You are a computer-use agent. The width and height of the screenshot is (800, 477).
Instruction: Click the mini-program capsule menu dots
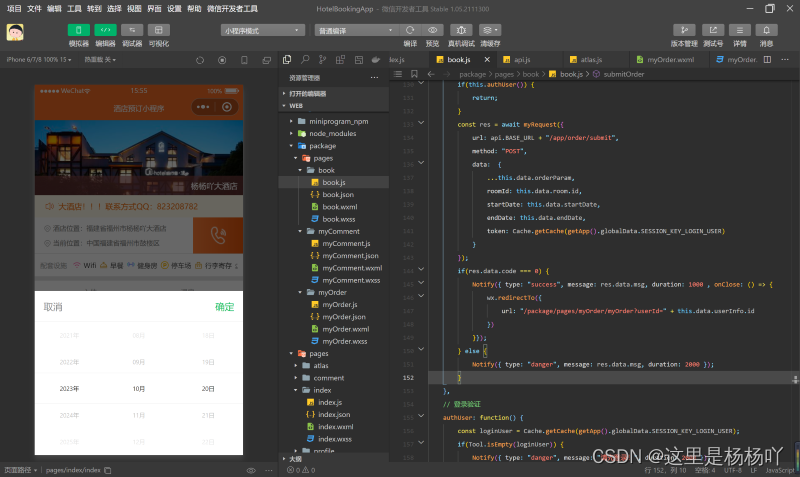click(x=203, y=107)
